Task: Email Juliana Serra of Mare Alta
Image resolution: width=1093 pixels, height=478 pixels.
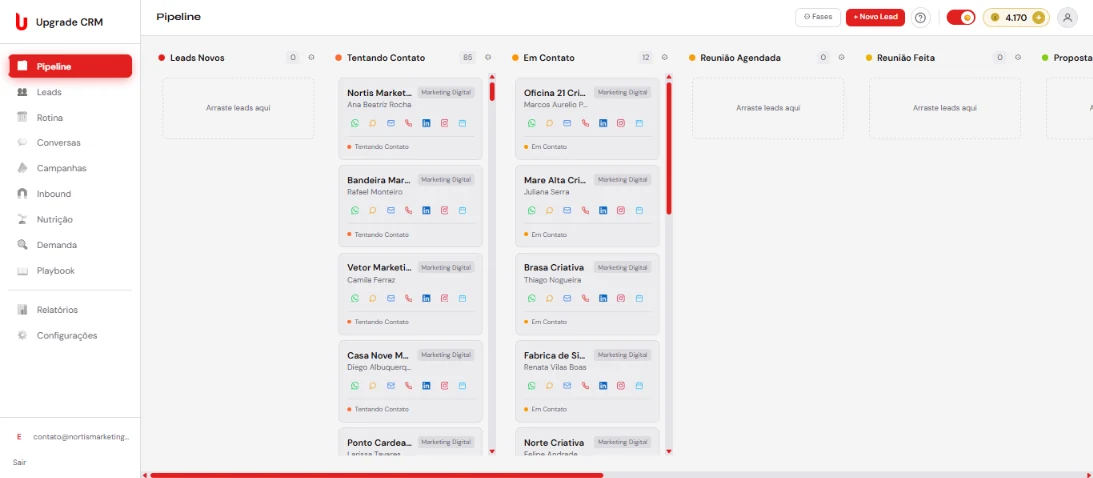Action: (567, 210)
